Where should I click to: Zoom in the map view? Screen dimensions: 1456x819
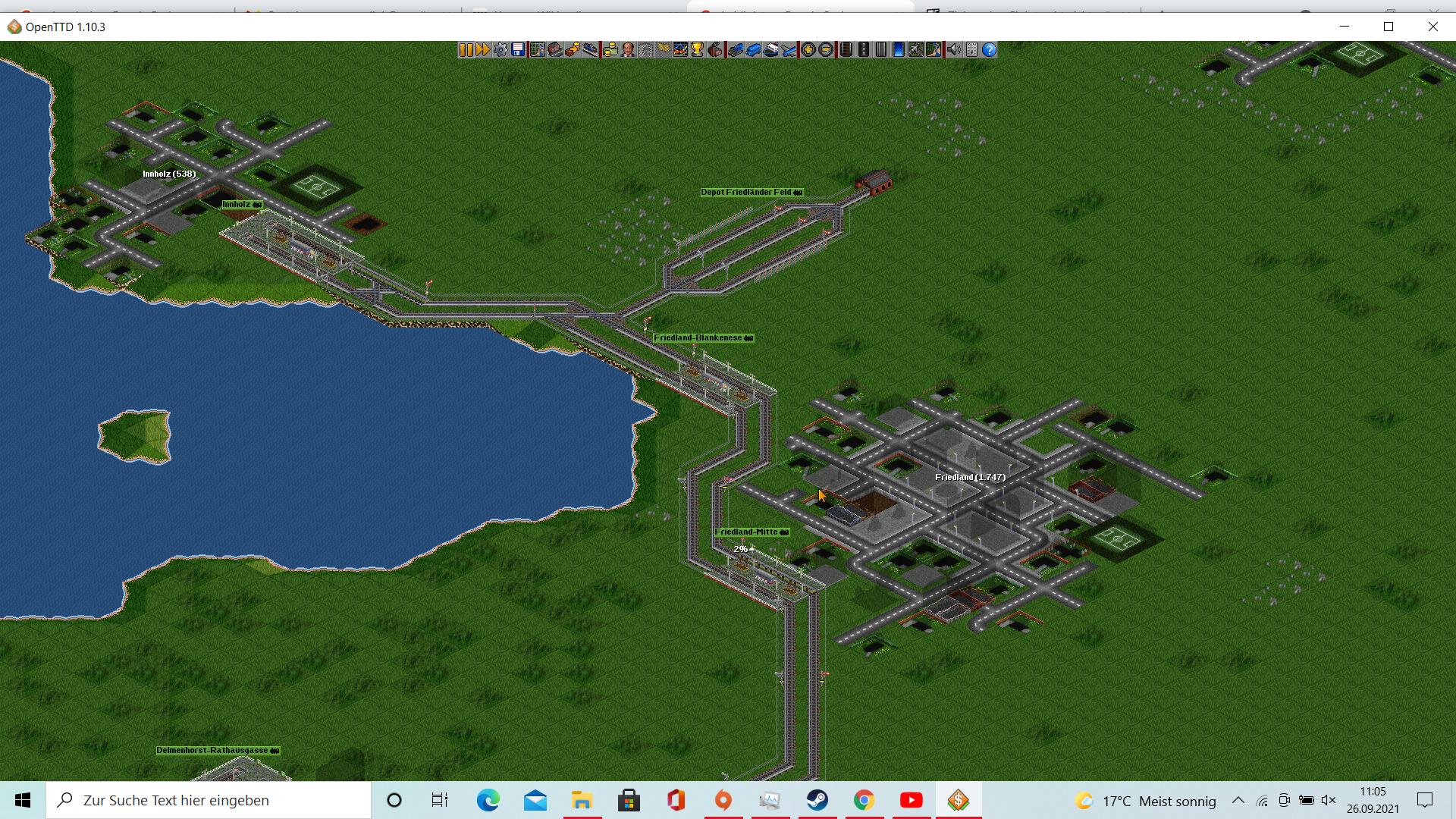point(808,50)
